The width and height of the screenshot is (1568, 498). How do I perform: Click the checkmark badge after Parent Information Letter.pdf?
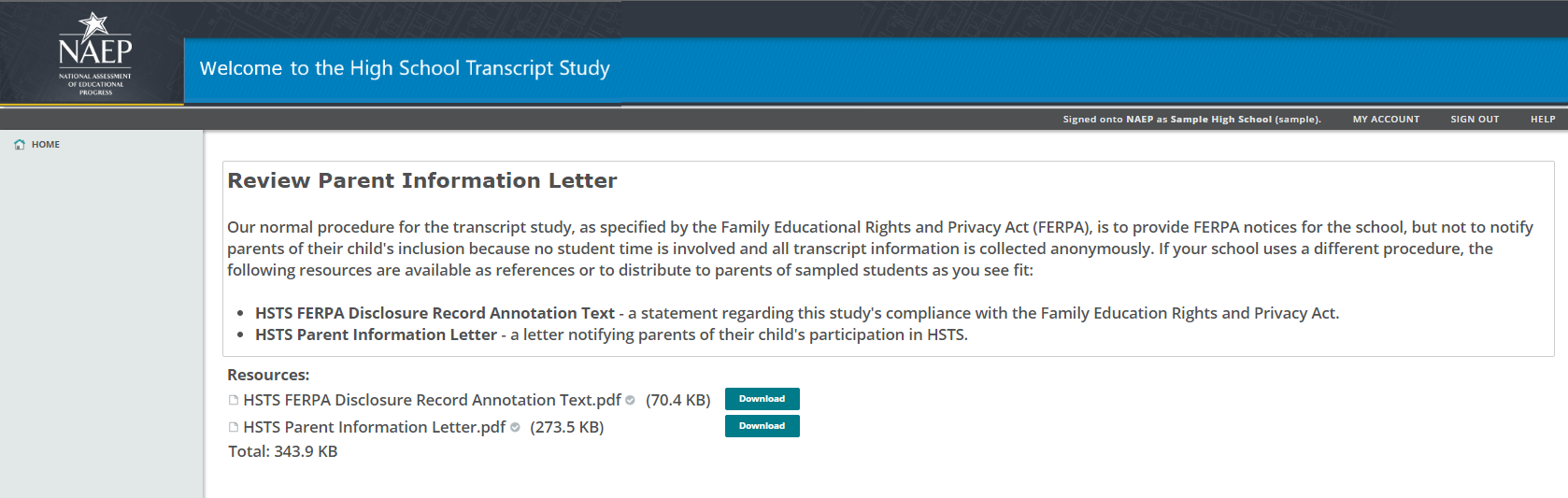coord(515,427)
